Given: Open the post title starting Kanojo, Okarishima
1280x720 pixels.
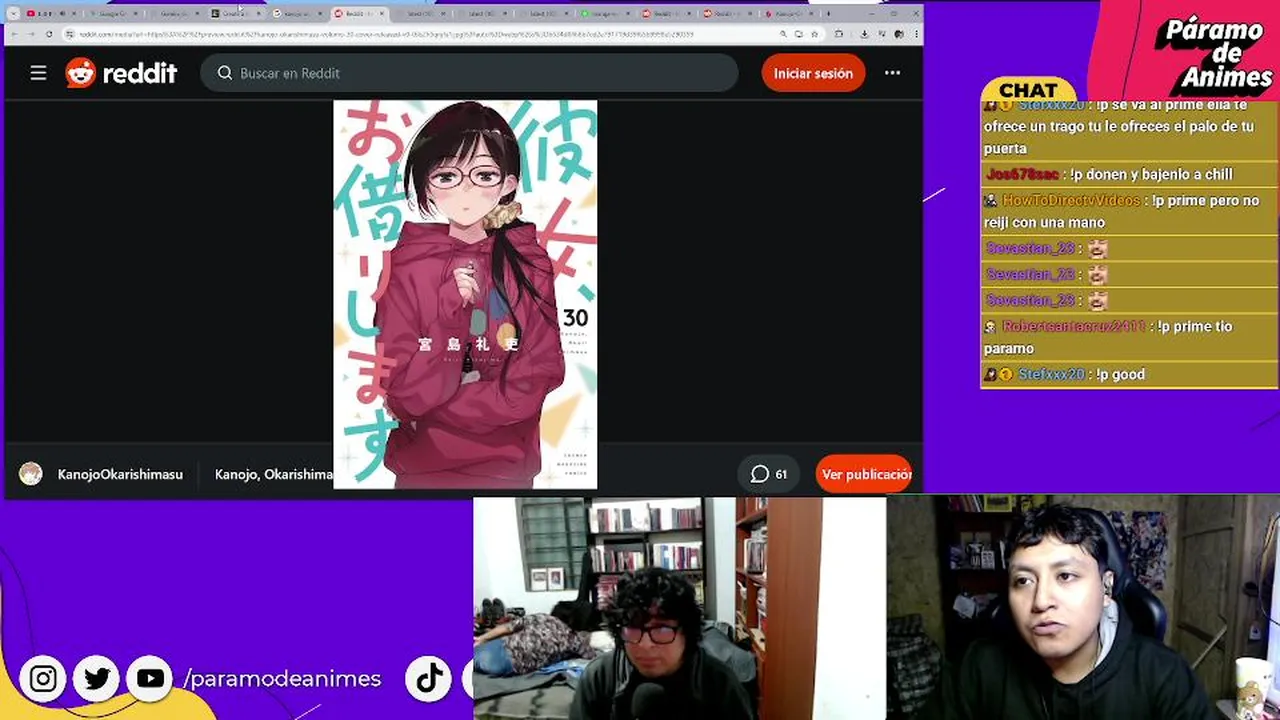Looking at the screenshot, I should [x=273, y=474].
